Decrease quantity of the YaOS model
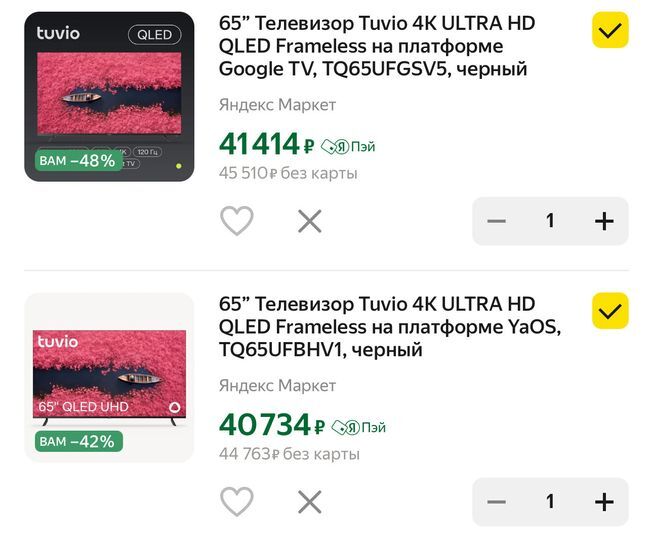 (496, 502)
